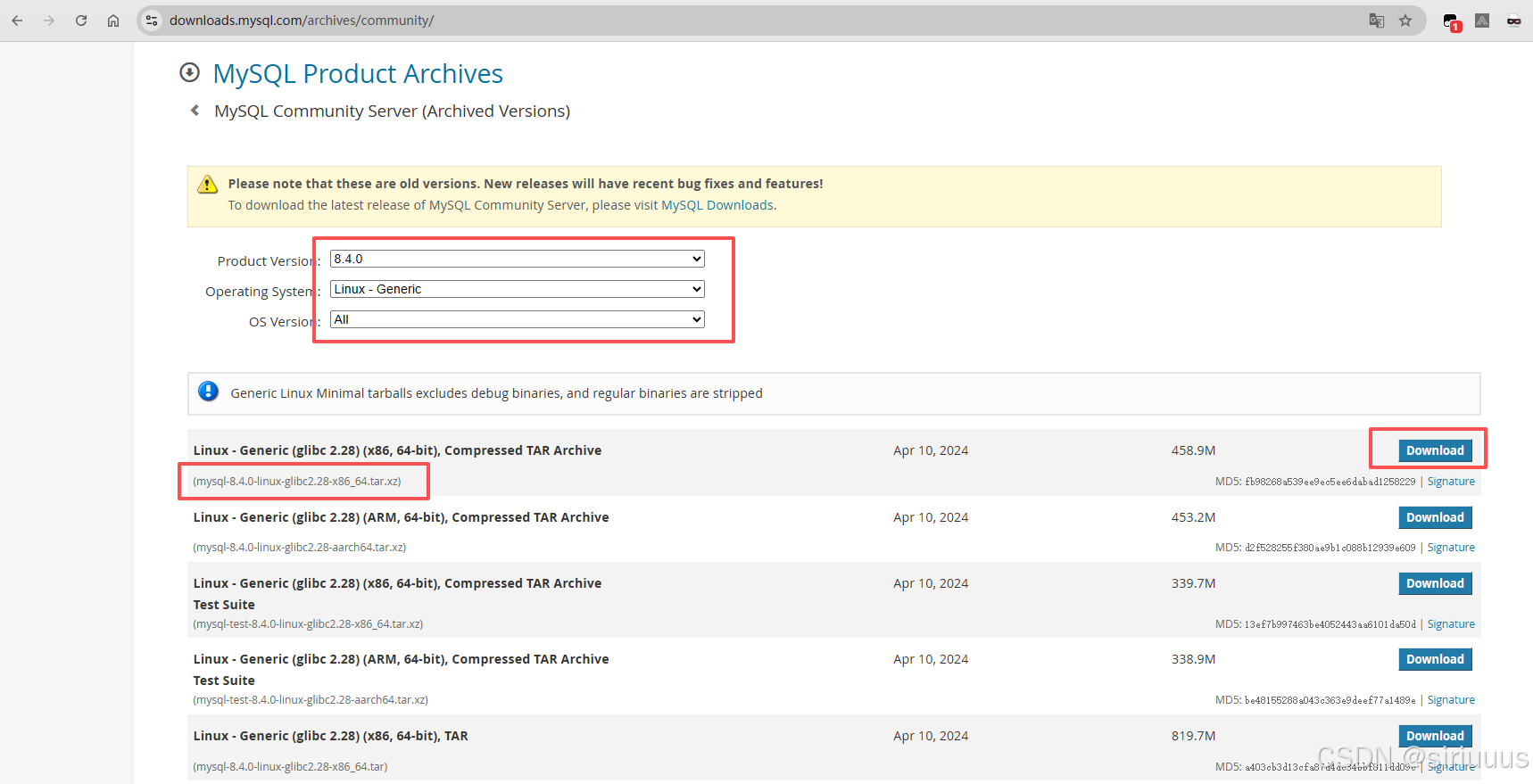Click the browser forward arrow

tap(49, 21)
